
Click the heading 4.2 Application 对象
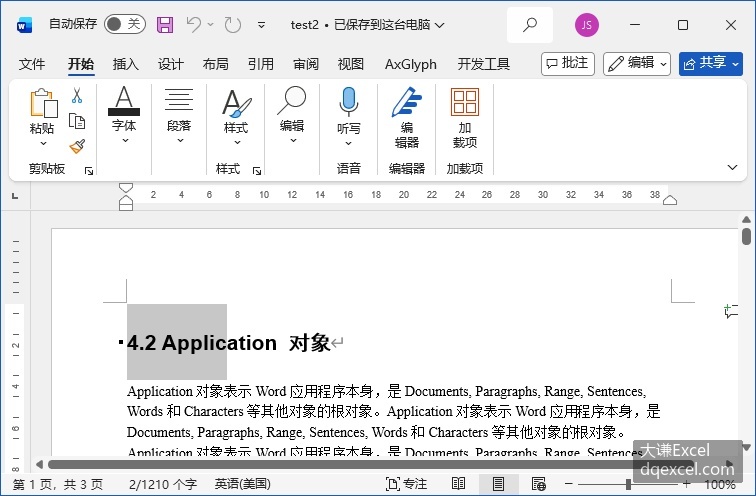[x=229, y=343]
